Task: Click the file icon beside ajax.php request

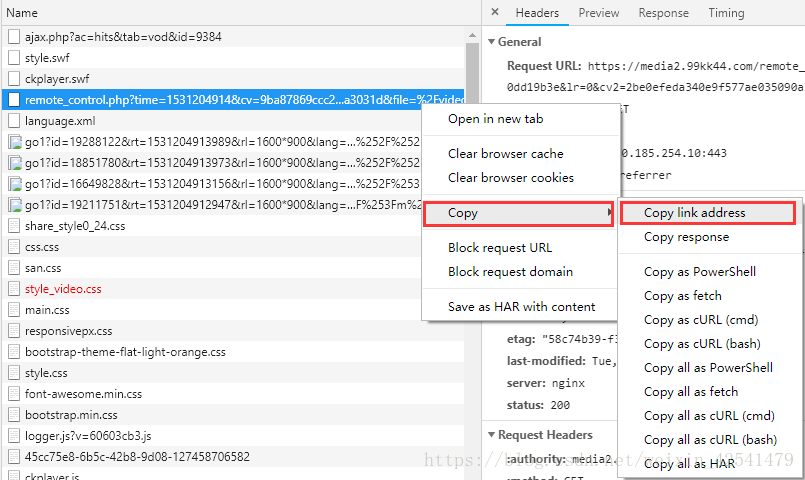Action: (14, 36)
